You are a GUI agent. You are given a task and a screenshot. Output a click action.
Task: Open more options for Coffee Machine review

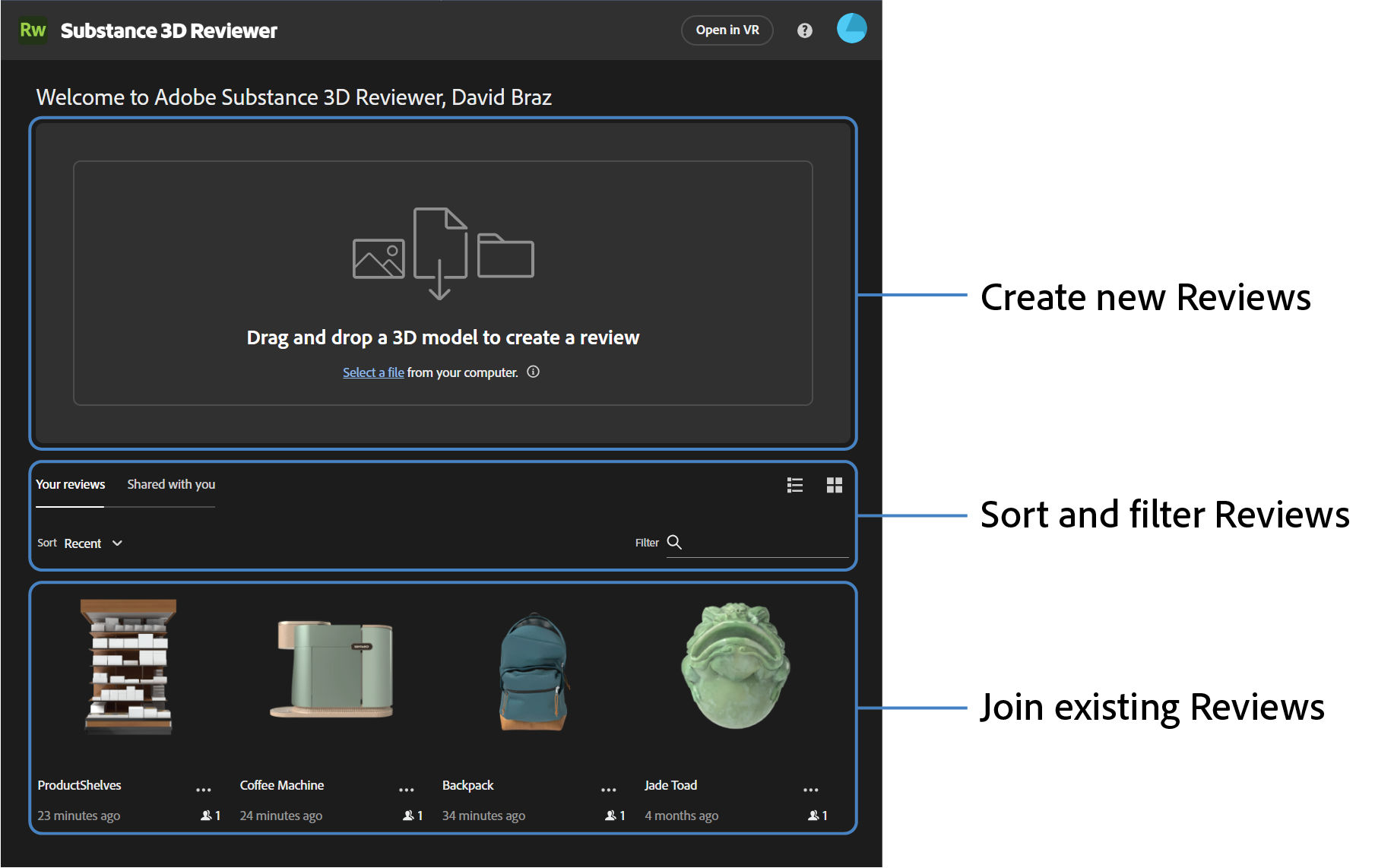click(407, 790)
